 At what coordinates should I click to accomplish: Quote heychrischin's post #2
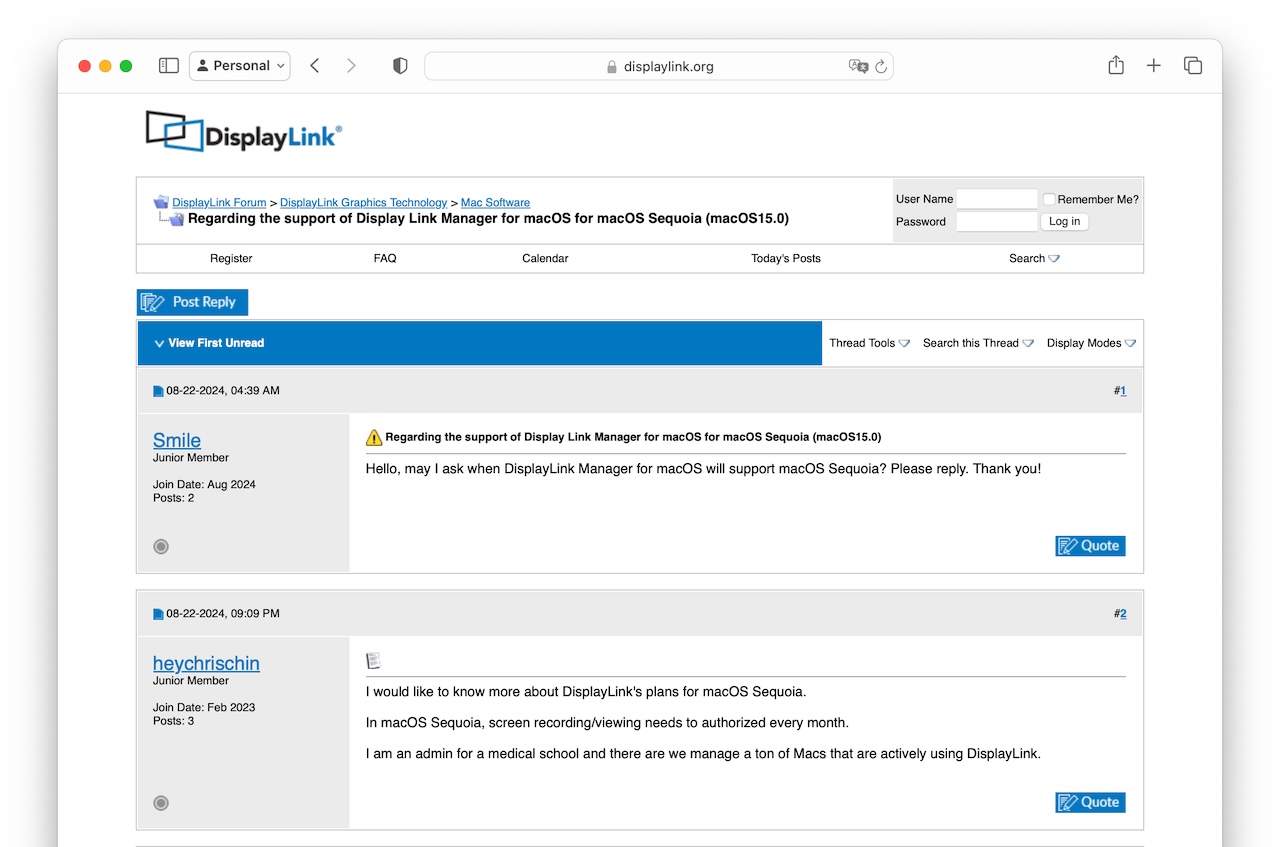point(1090,803)
